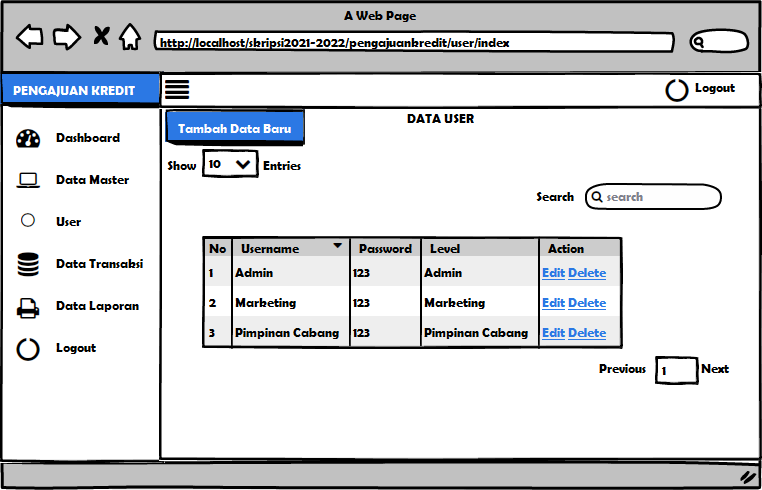Viewport: 762px width, 490px height.
Task: Delete the Admin user row
Action: (x=587, y=273)
